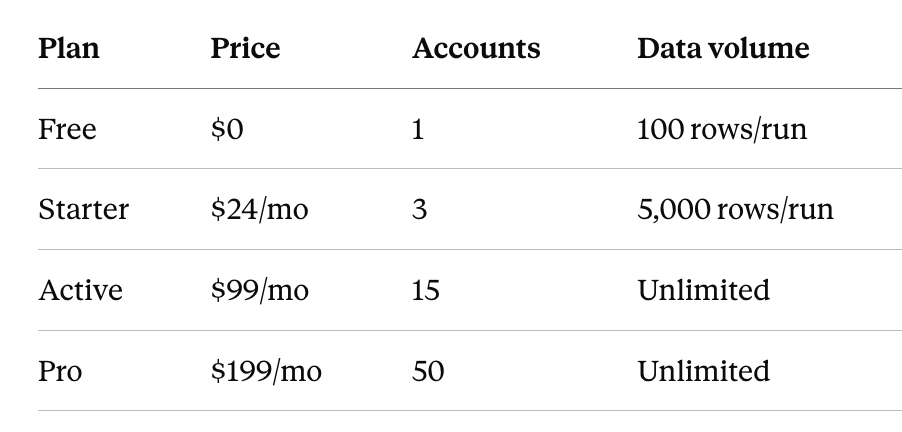Click the 1 account cell for Free
Viewport: 902px width, 432px height.
point(418,129)
